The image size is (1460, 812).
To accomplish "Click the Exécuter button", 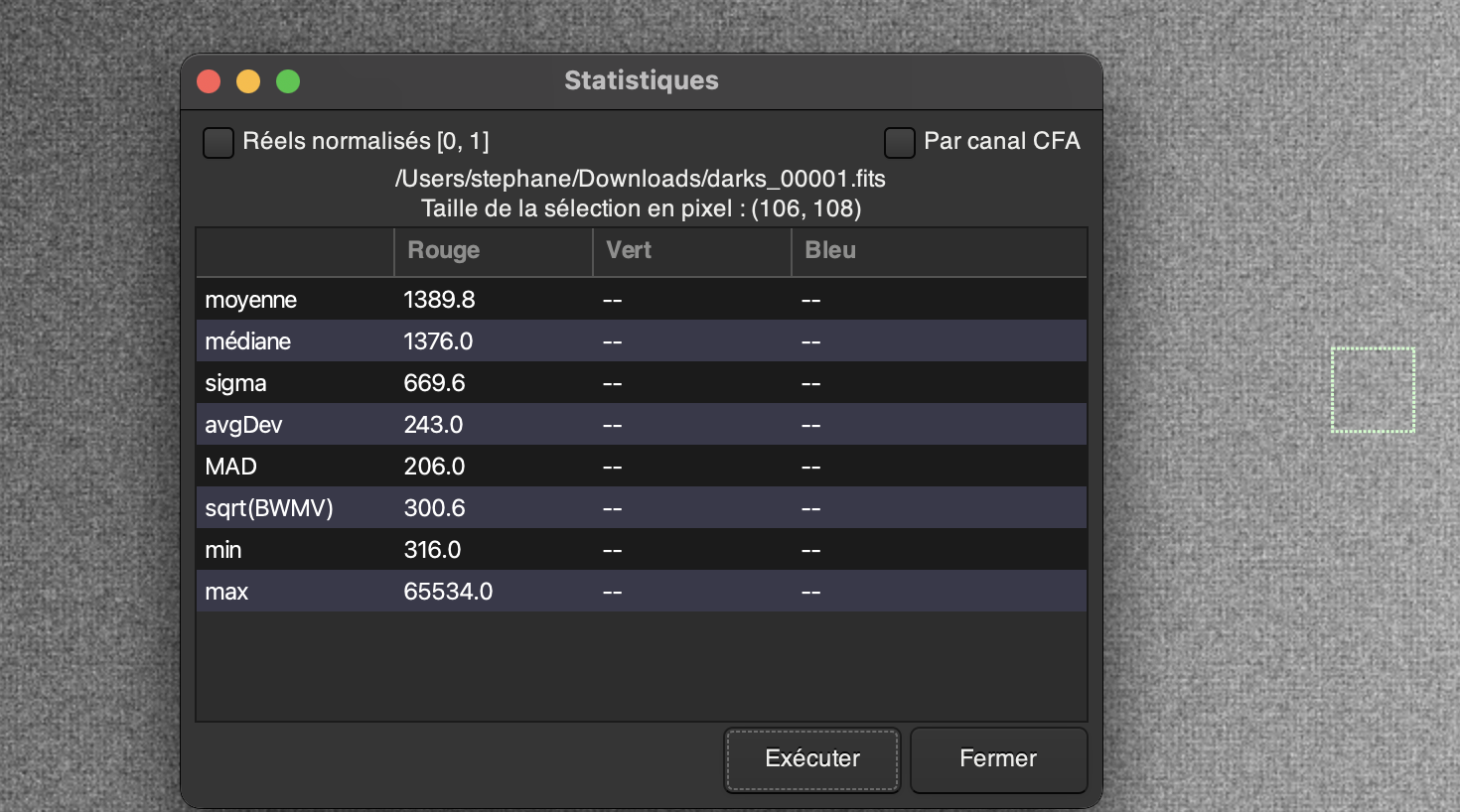I will coord(811,759).
